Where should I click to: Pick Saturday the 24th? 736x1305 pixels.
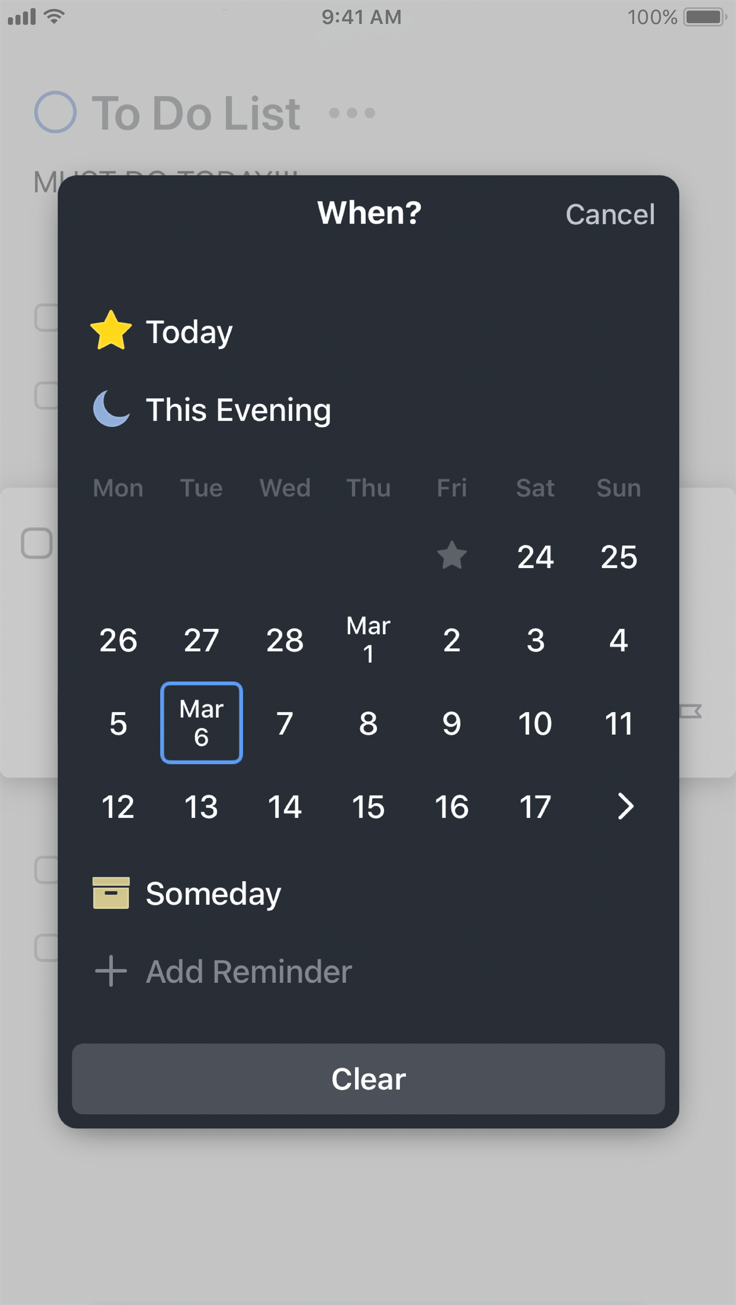tap(535, 556)
